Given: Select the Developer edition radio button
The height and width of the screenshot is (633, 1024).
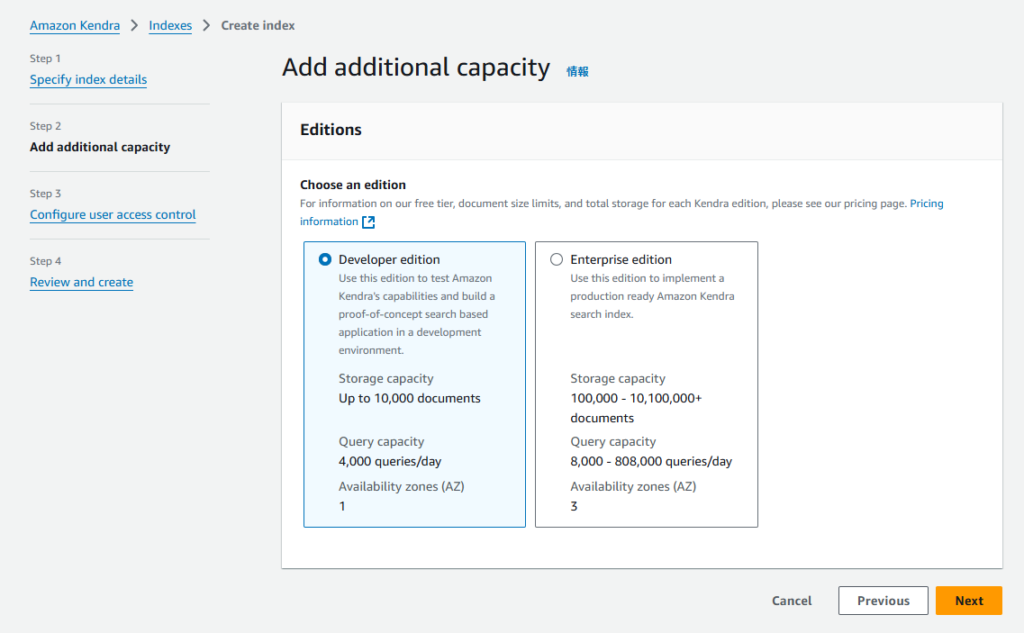Looking at the screenshot, I should point(325,259).
